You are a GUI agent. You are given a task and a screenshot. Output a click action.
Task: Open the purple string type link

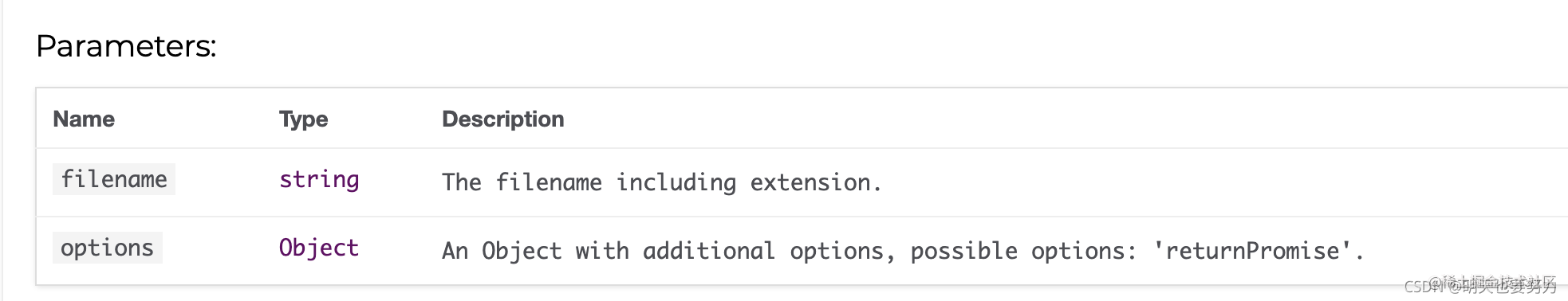[319, 180]
